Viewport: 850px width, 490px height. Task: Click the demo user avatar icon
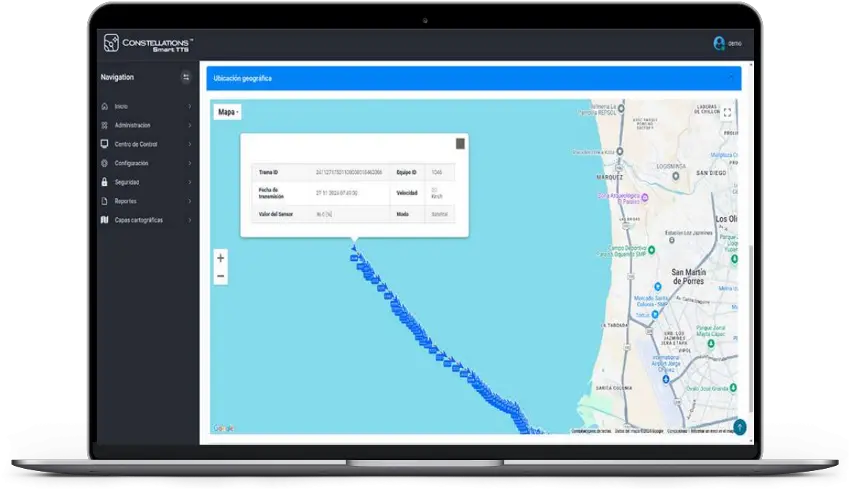pyautogui.click(x=718, y=43)
